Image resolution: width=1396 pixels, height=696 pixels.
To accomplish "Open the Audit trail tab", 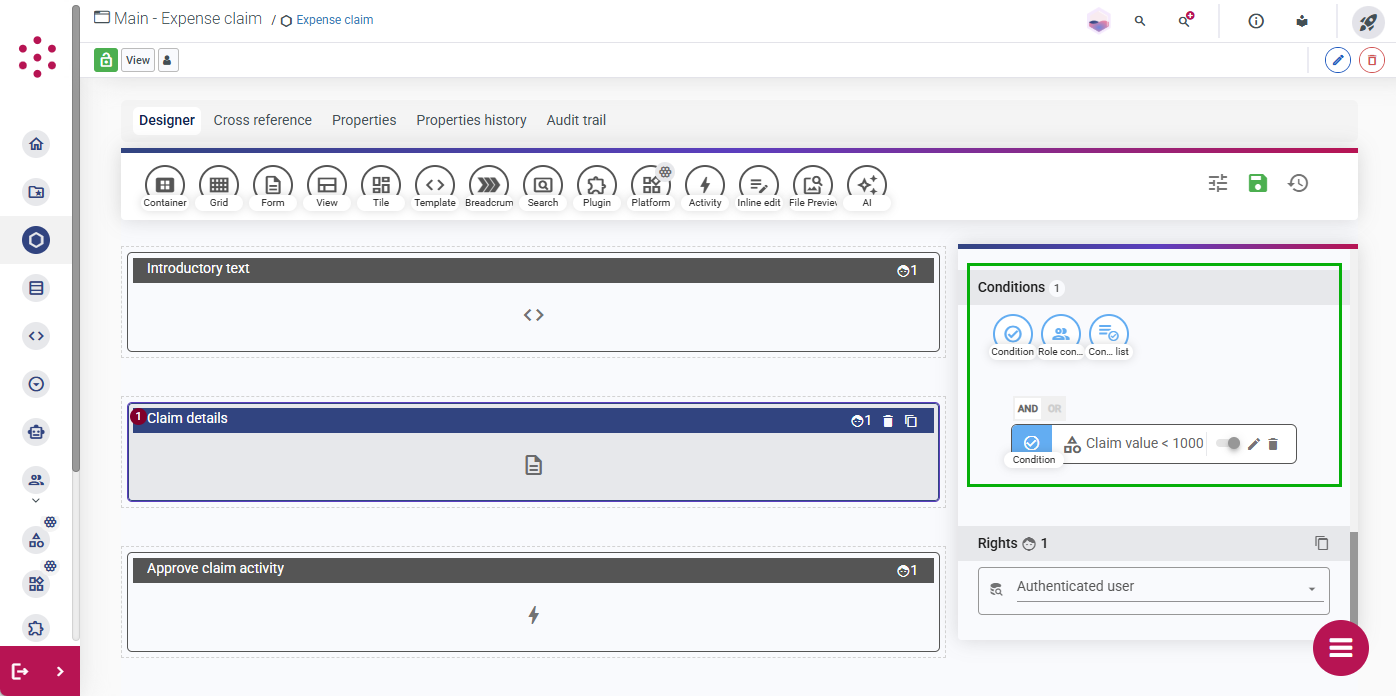I will [576, 120].
